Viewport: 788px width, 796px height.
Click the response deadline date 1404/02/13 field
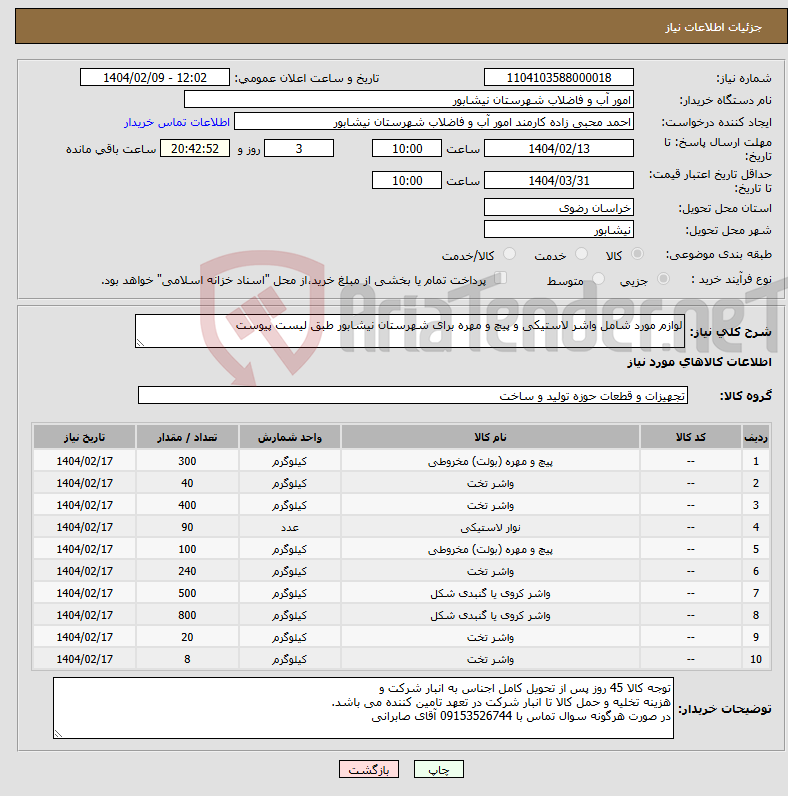[559, 148]
